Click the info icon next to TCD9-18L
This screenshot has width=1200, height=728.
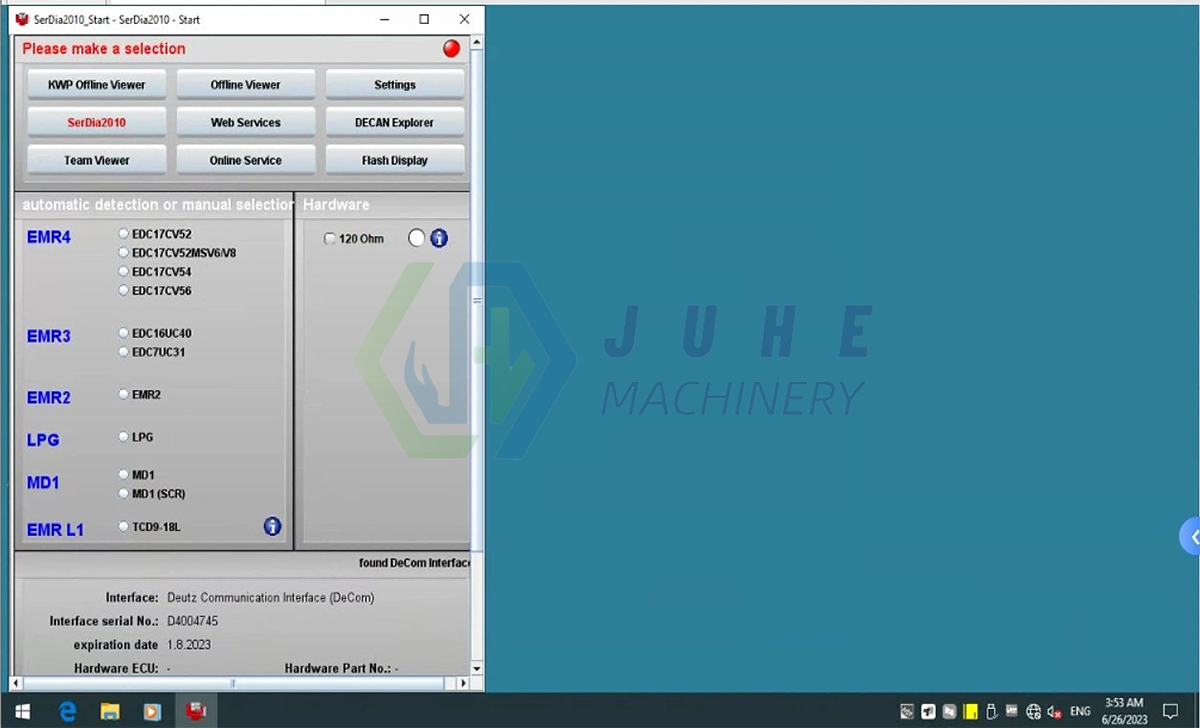click(x=272, y=526)
